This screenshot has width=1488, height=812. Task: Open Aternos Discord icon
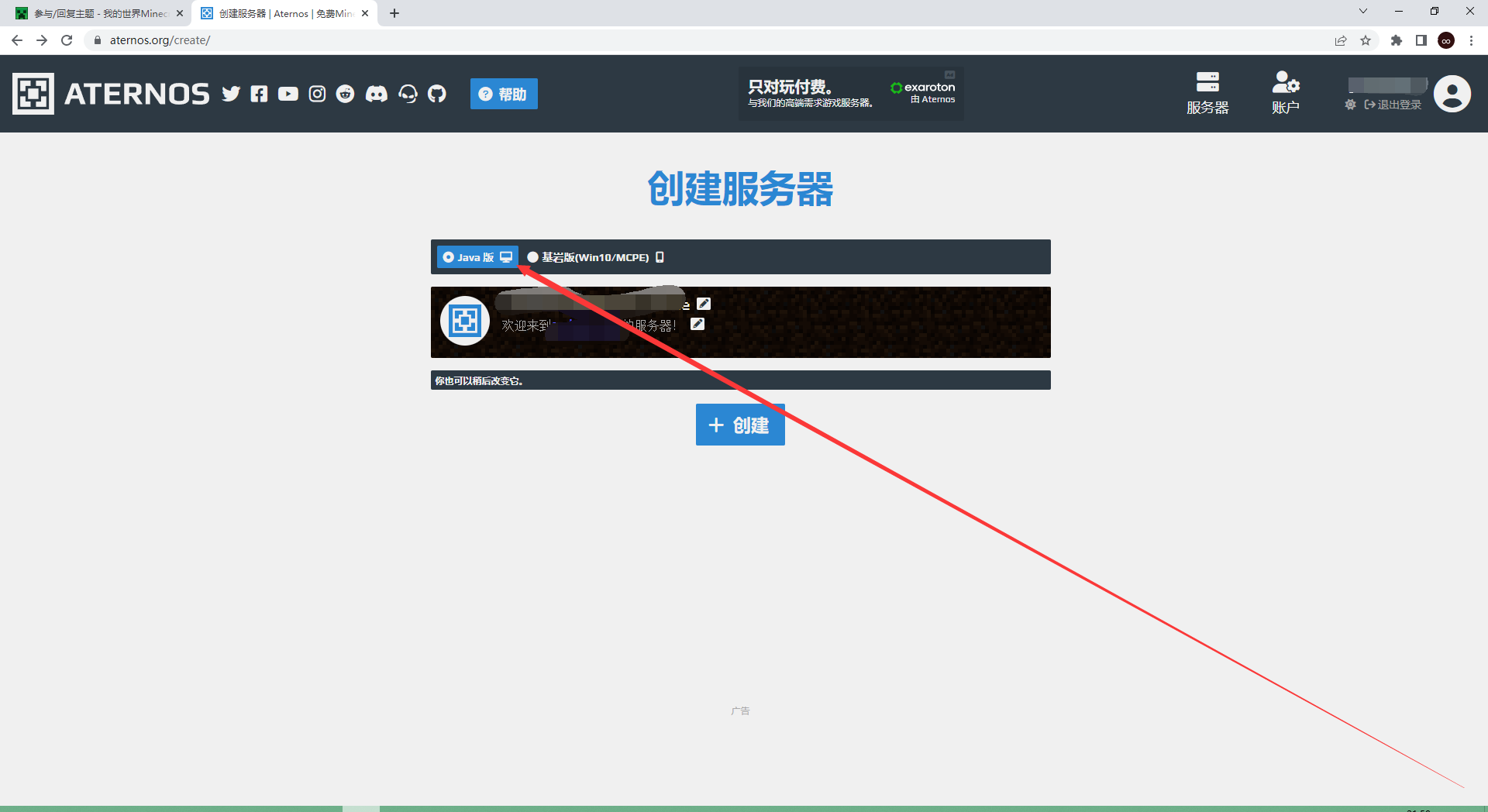(x=377, y=94)
